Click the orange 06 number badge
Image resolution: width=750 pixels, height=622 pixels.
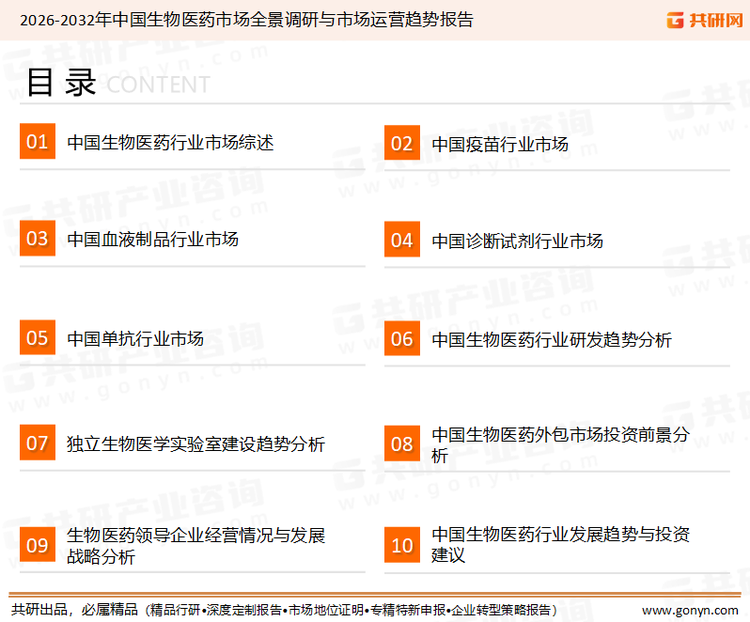coord(402,339)
